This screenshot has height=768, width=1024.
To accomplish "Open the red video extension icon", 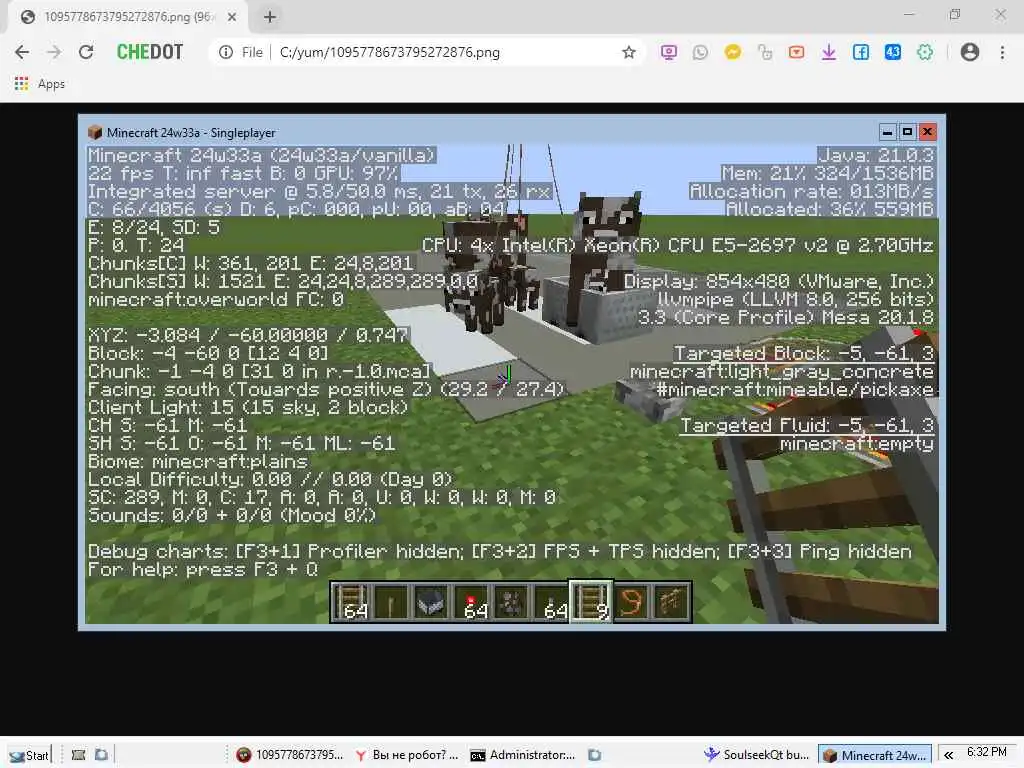I will pyautogui.click(x=796, y=52).
